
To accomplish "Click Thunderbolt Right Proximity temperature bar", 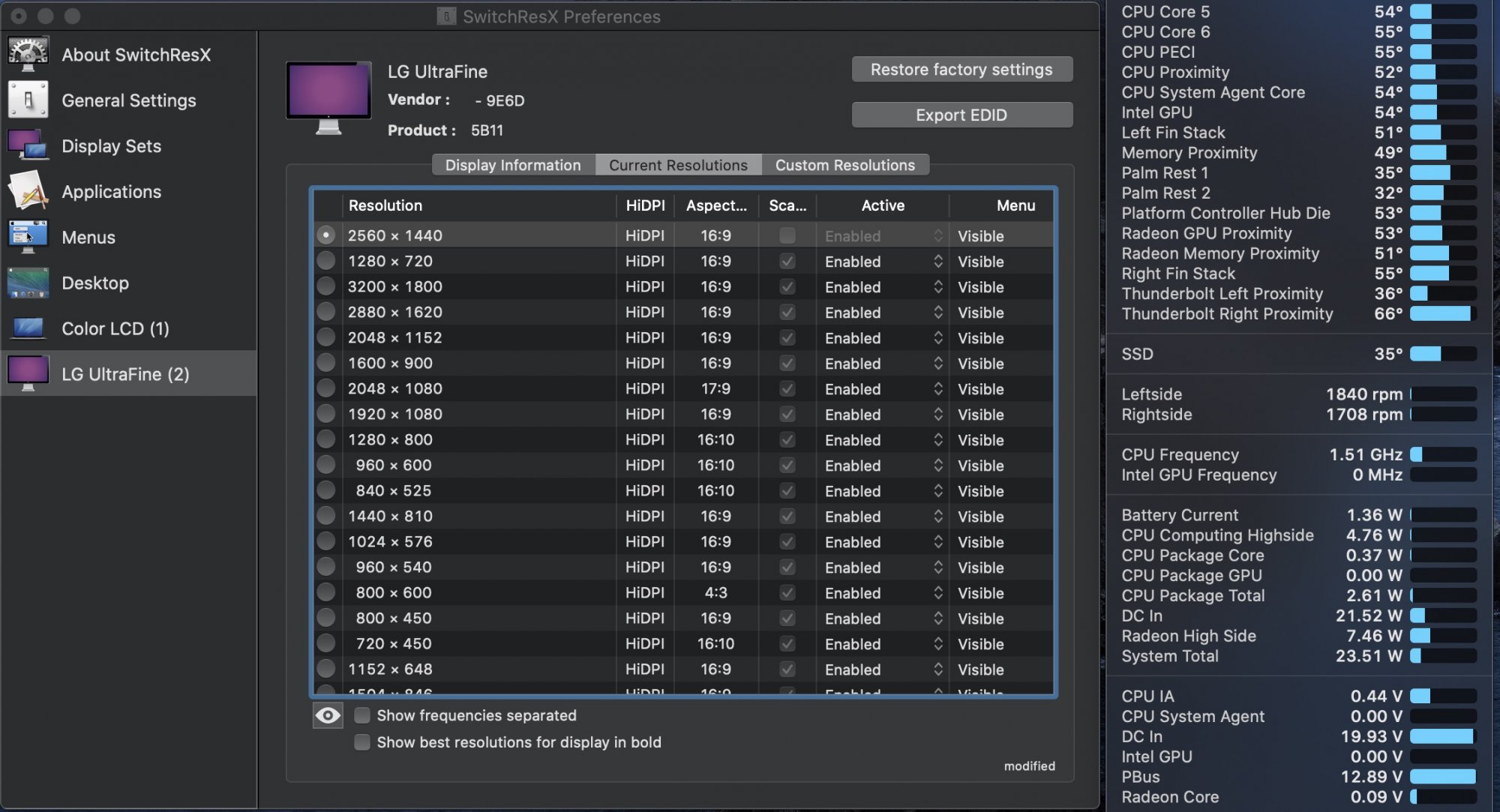I will coord(1443,313).
